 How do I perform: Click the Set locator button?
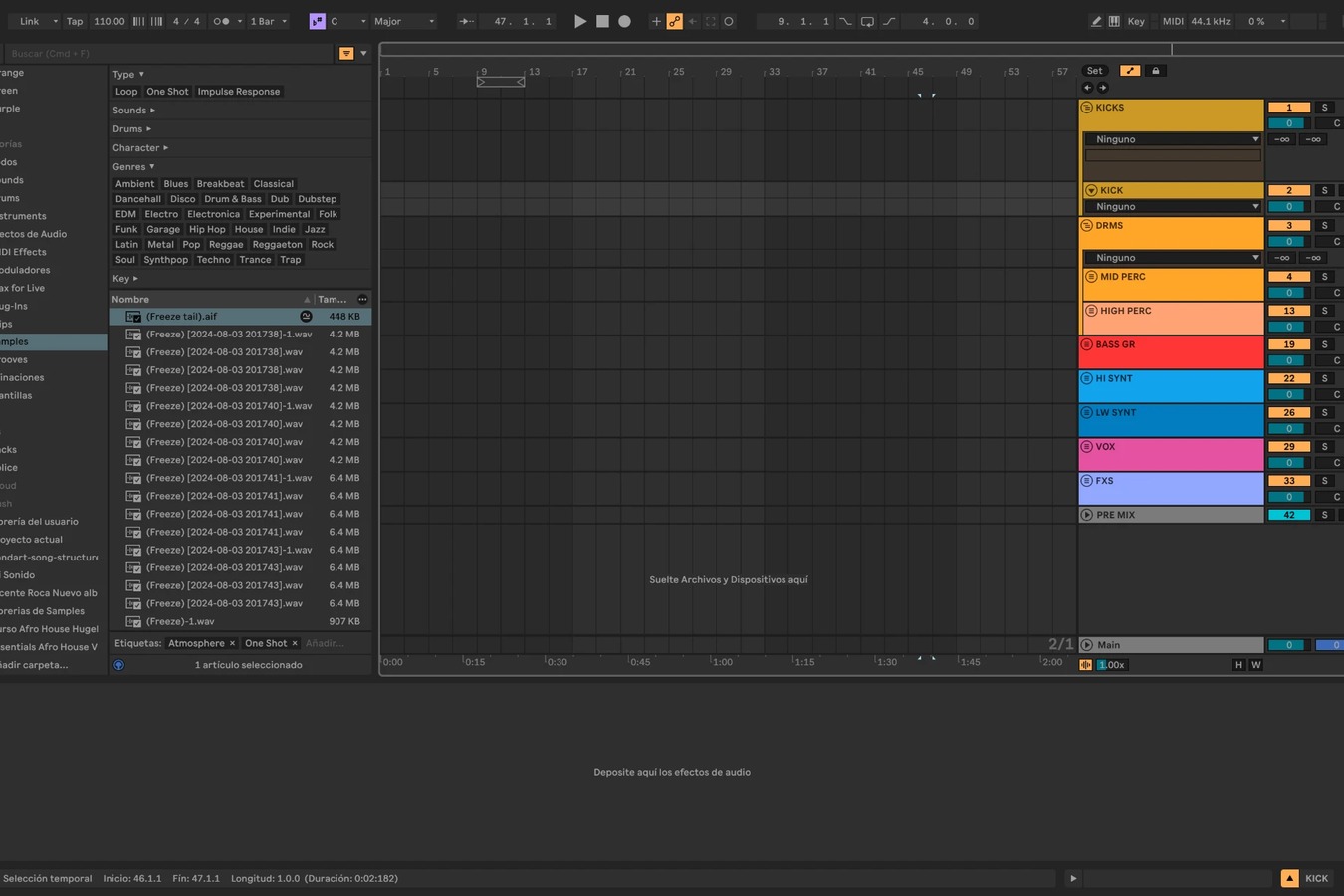1095,71
